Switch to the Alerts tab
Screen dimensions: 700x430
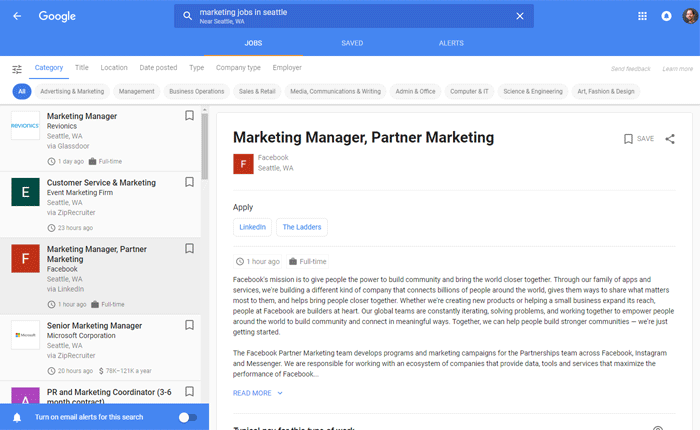tap(451, 43)
